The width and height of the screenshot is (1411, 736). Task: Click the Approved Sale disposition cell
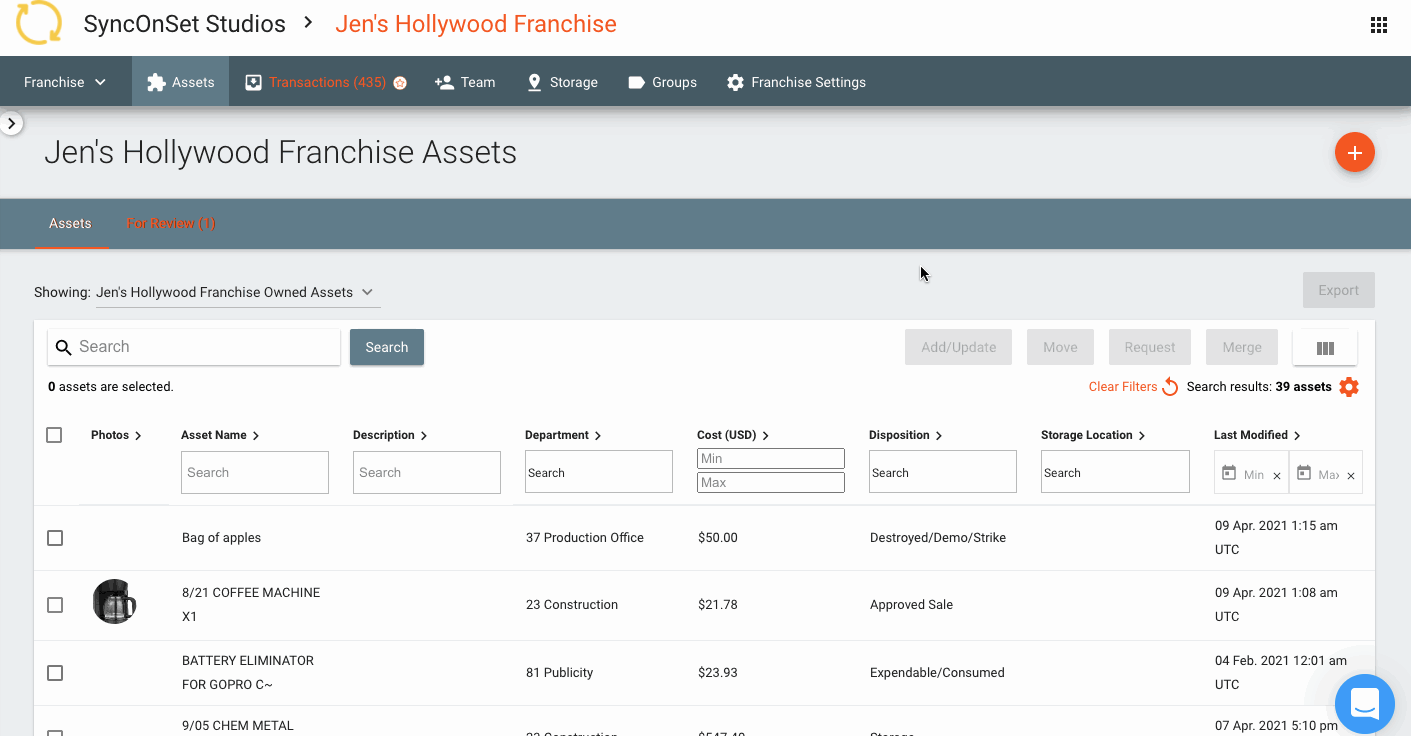coord(911,605)
